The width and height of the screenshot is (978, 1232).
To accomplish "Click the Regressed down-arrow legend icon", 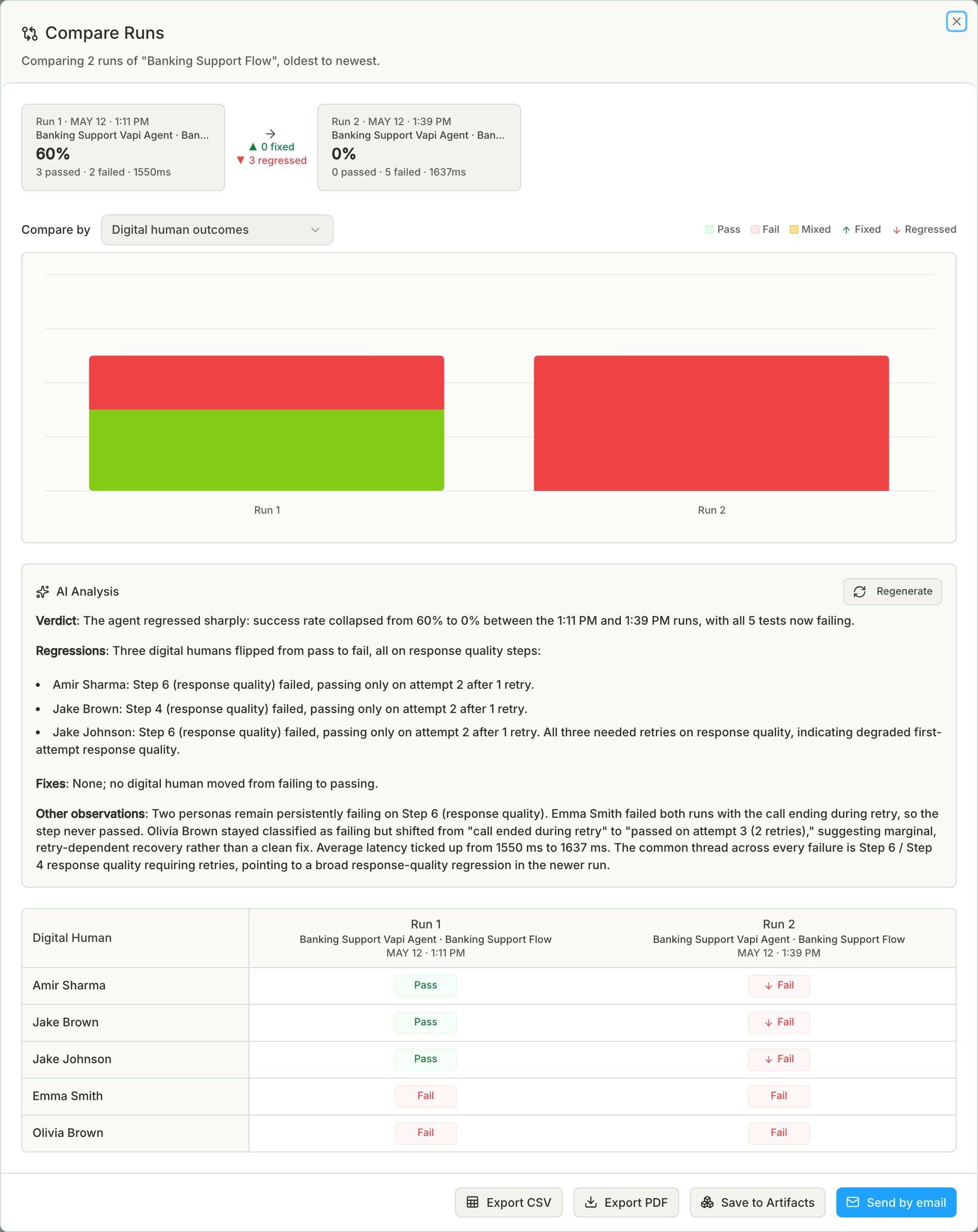I will pyautogui.click(x=896, y=230).
